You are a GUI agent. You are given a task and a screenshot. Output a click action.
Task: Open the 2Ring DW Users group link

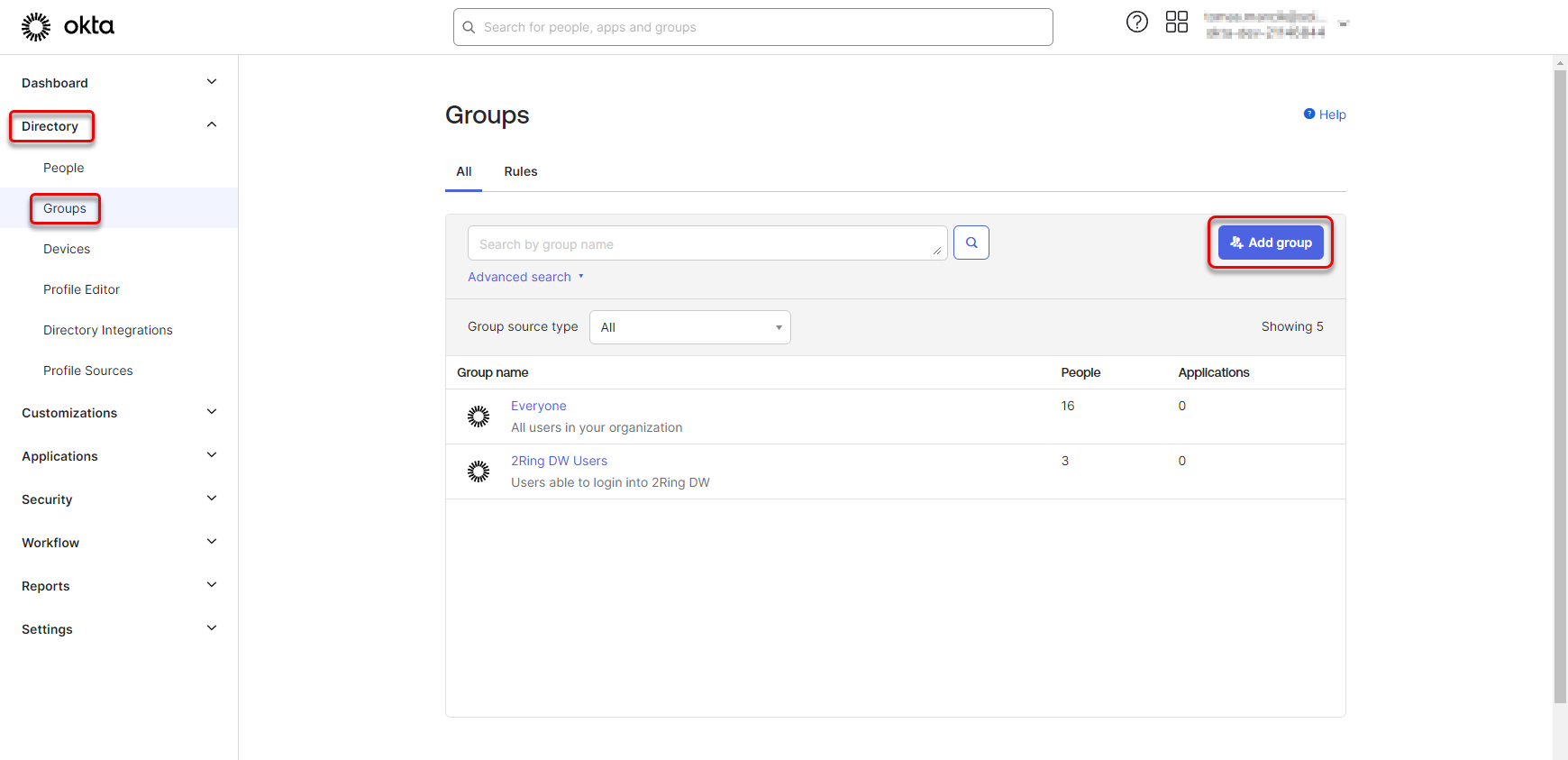pos(559,461)
